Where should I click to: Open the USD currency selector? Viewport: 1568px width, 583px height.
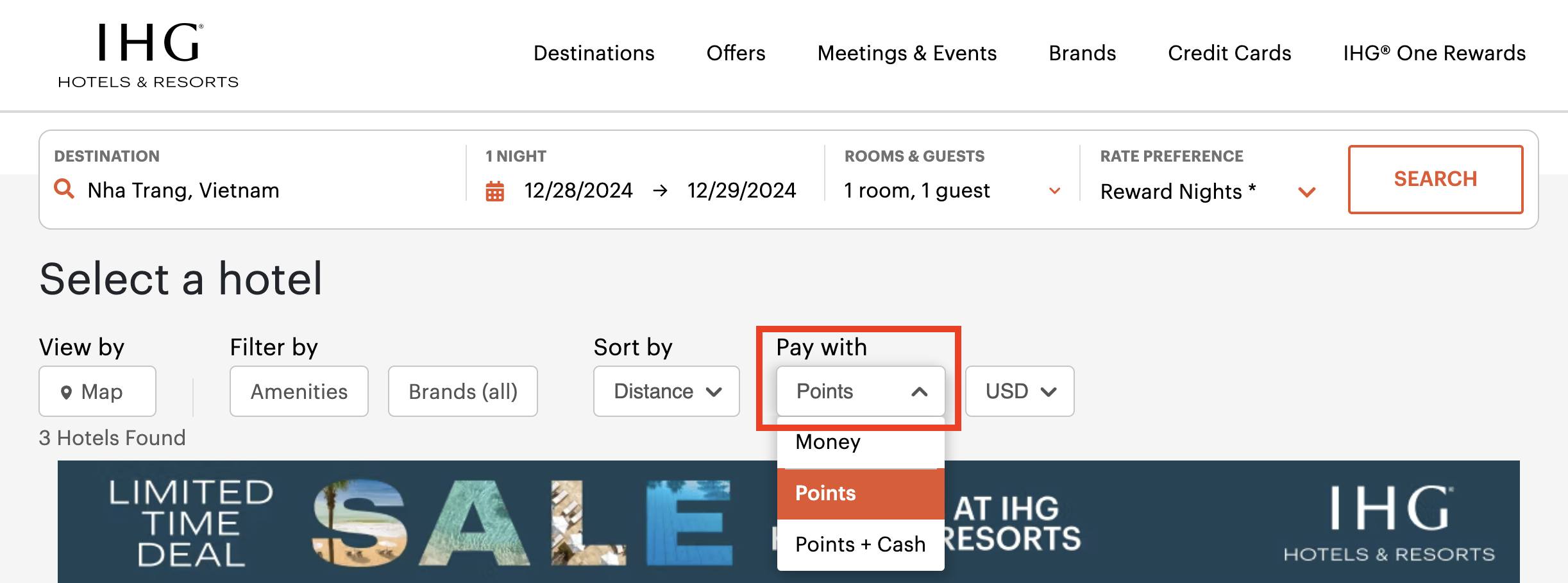(x=1019, y=391)
